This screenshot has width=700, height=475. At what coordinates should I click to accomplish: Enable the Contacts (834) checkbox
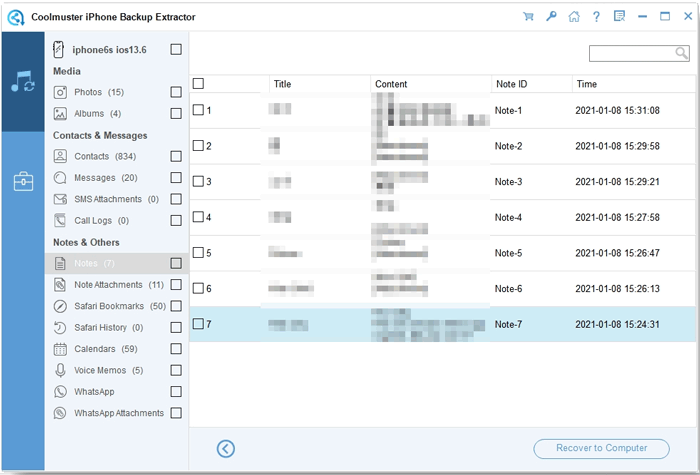pos(176,156)
